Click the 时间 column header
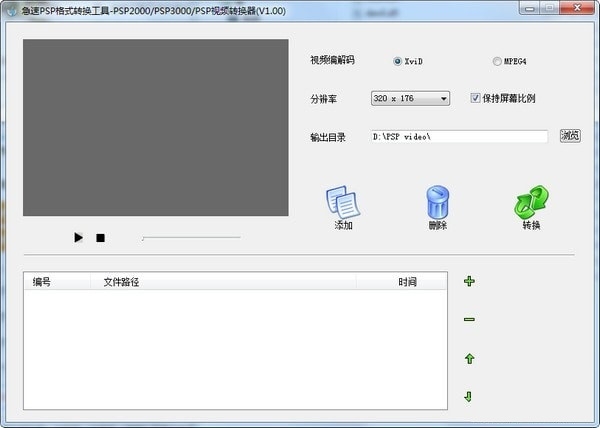 click(x=401, y=282)
